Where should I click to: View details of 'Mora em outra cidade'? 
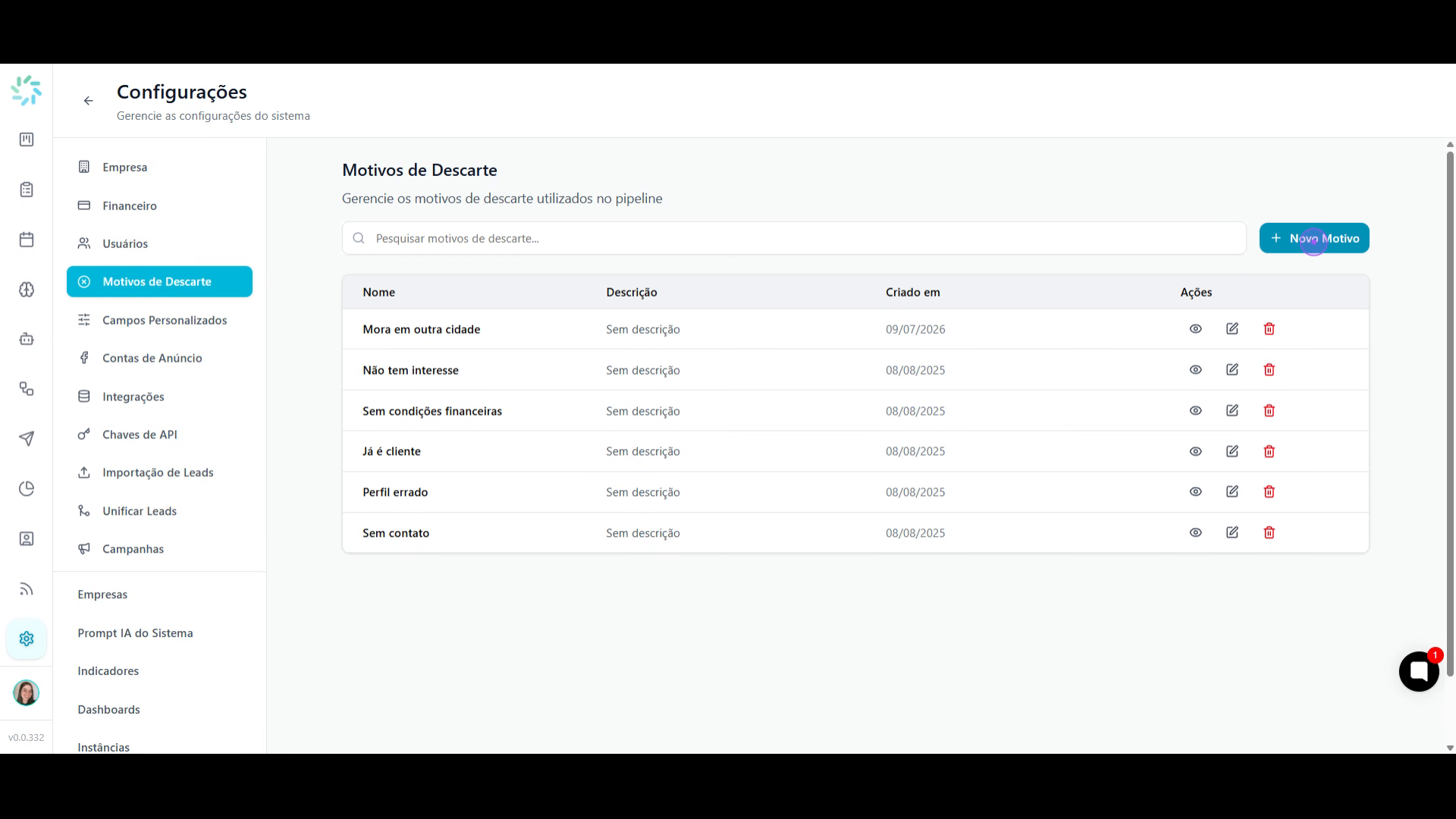coord(1196,328)
